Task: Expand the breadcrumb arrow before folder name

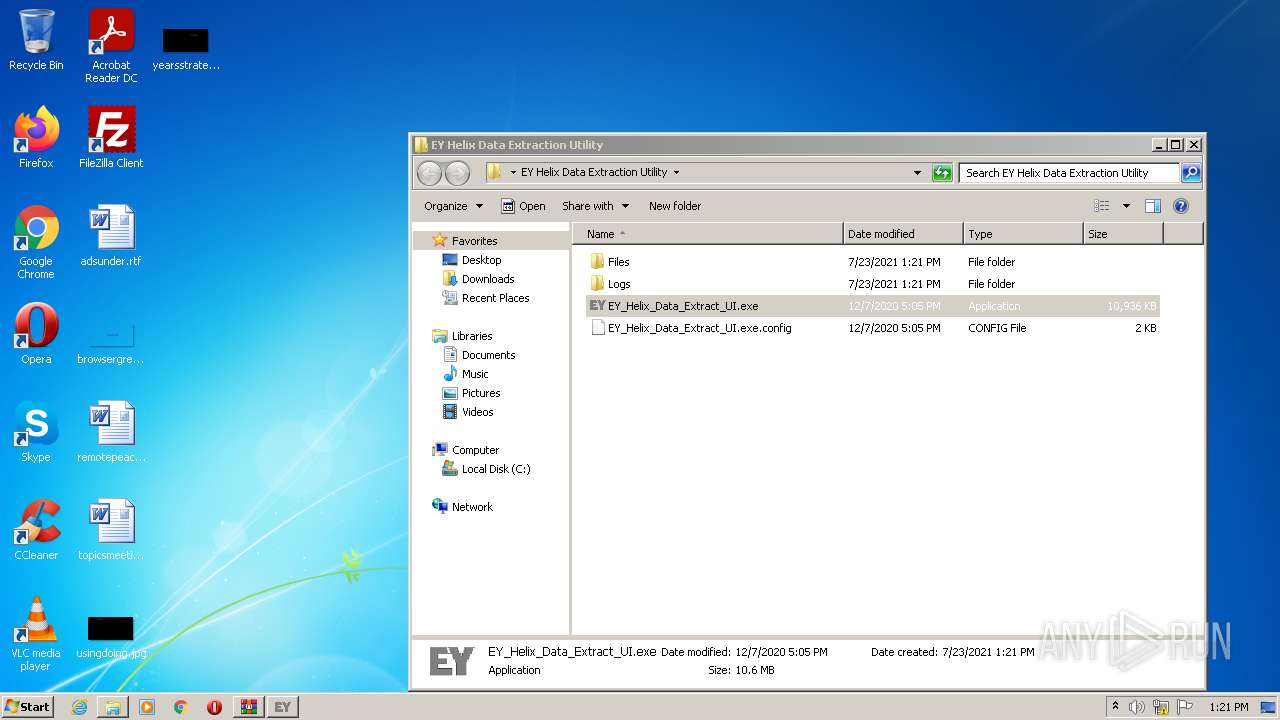Action: tap(513, 172)
